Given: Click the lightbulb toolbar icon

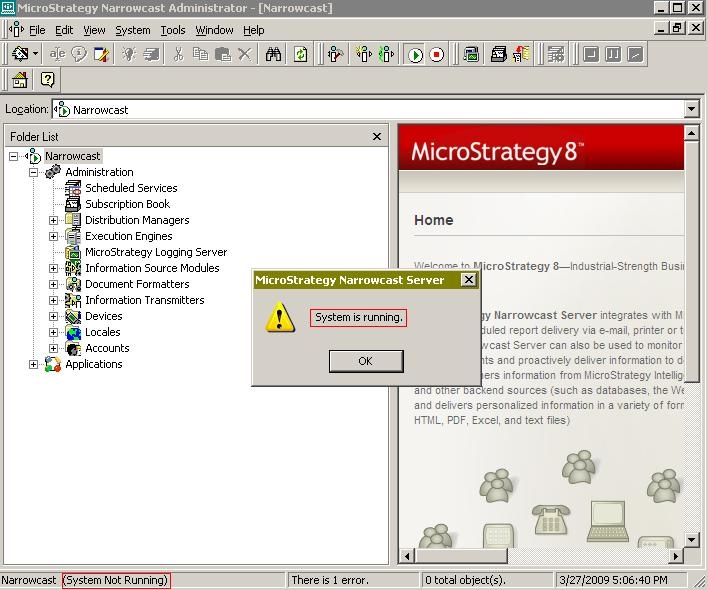Looking at the screenshot, I should [129, 54].
